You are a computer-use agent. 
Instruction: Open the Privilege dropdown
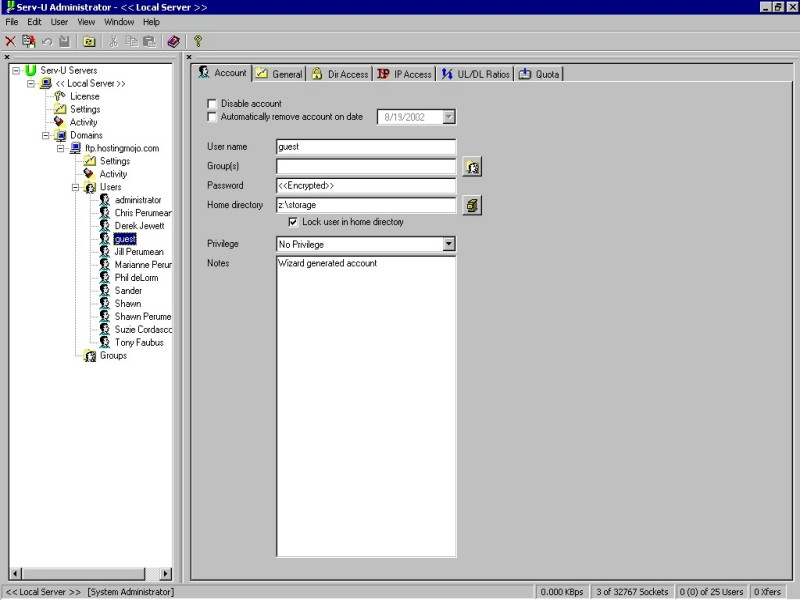(x=449, y=244)
